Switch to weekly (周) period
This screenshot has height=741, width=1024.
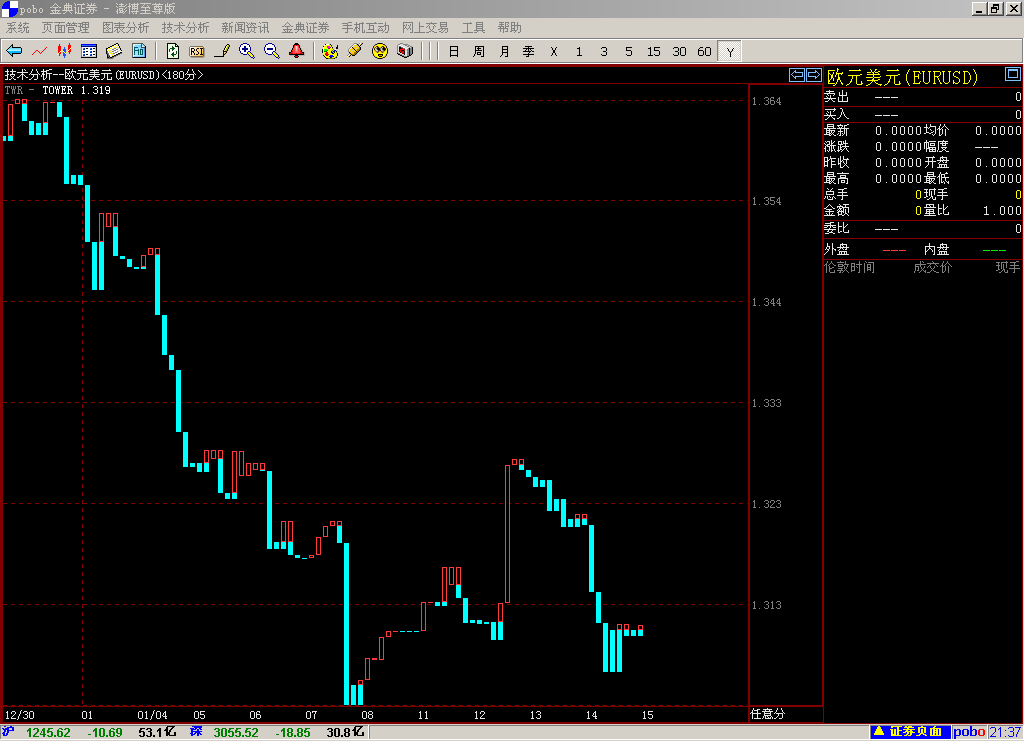coord(479,52)
